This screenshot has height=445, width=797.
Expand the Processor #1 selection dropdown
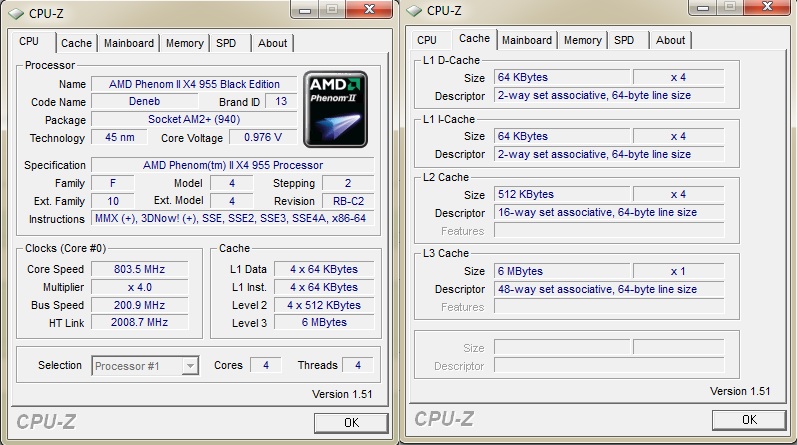coord(190,366)
